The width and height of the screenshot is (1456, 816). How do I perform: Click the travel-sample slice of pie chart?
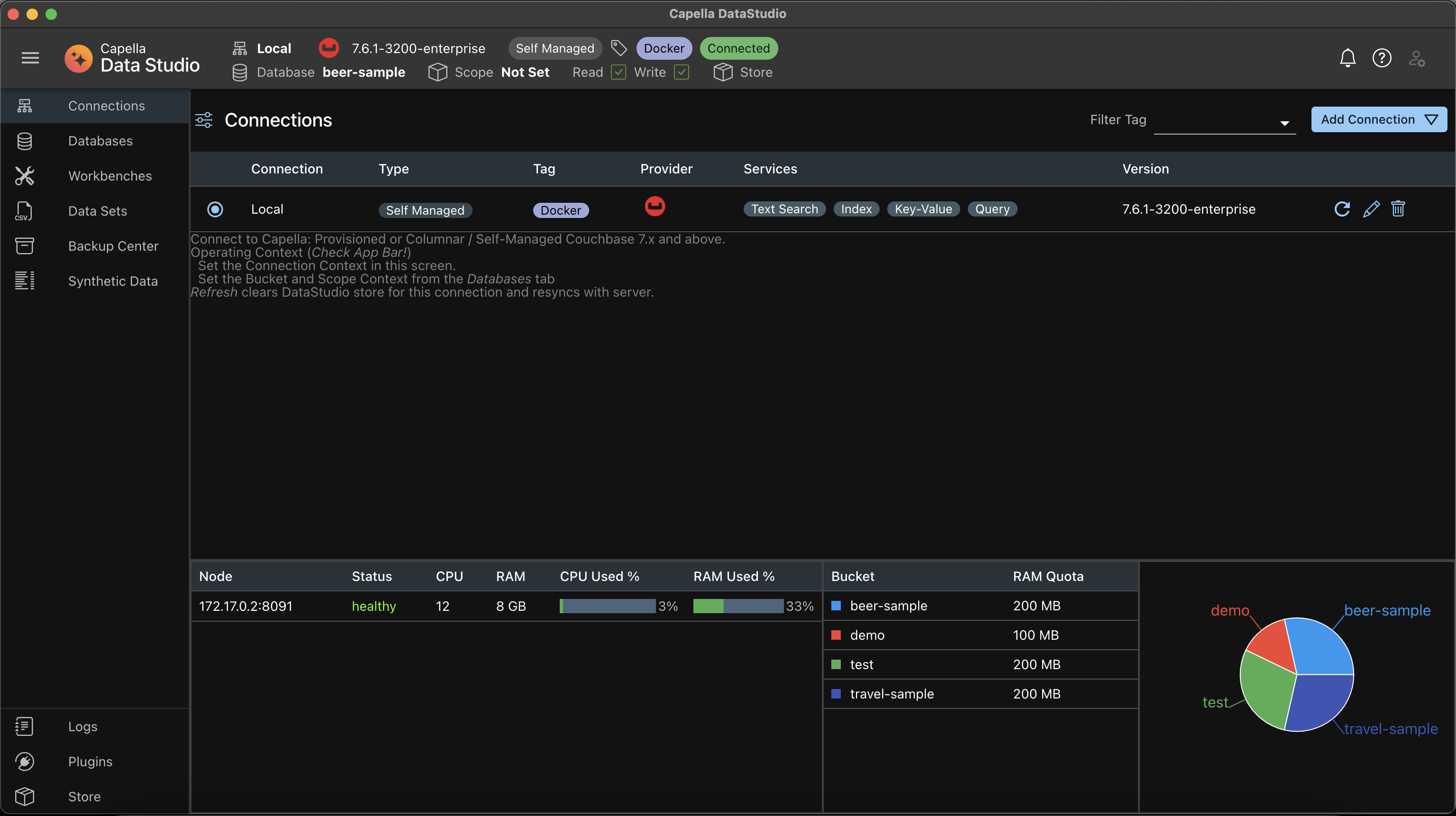coord(1321,702)
